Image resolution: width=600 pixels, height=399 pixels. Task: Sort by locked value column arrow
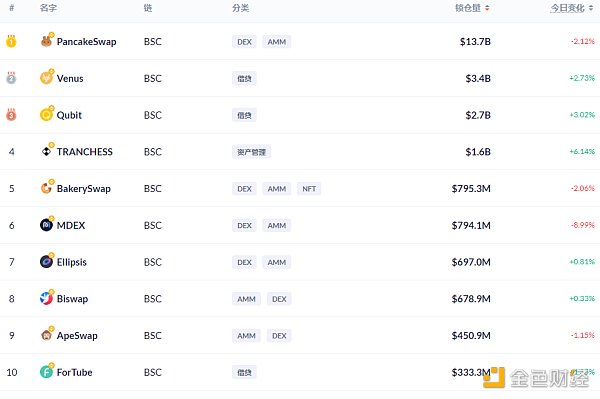(487, 8)
